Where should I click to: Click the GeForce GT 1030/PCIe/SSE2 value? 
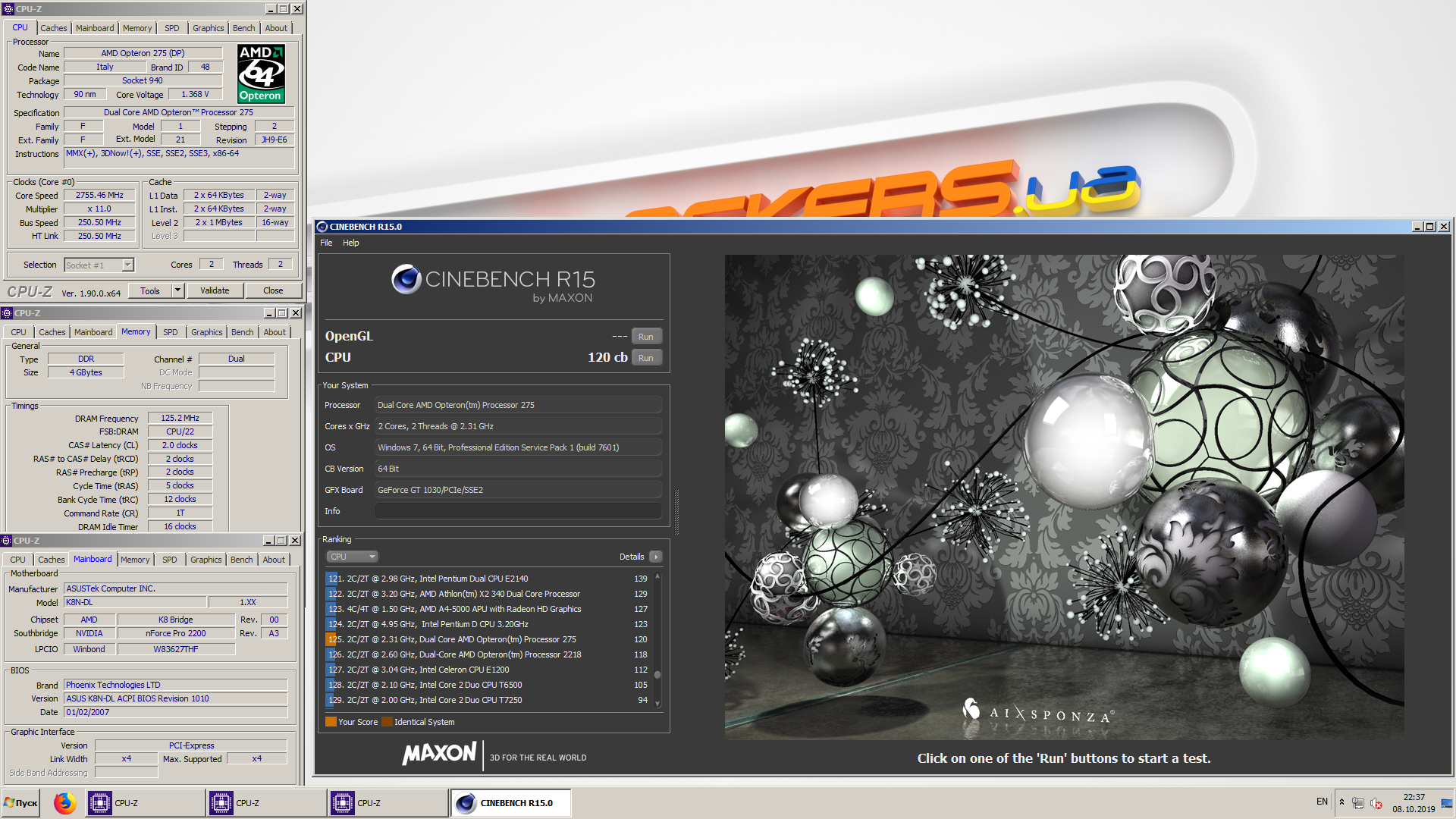tap(518, 490)
